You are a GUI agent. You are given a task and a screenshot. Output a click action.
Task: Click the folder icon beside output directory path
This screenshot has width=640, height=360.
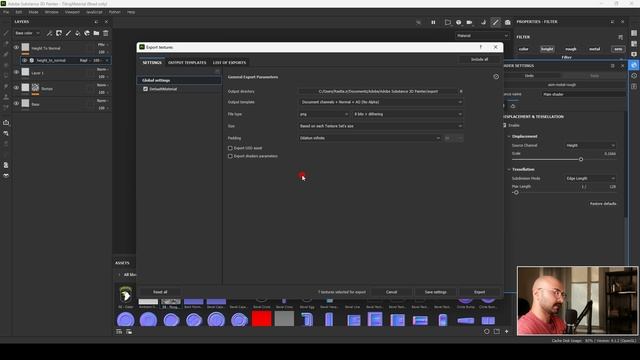[x=461, y=91]
